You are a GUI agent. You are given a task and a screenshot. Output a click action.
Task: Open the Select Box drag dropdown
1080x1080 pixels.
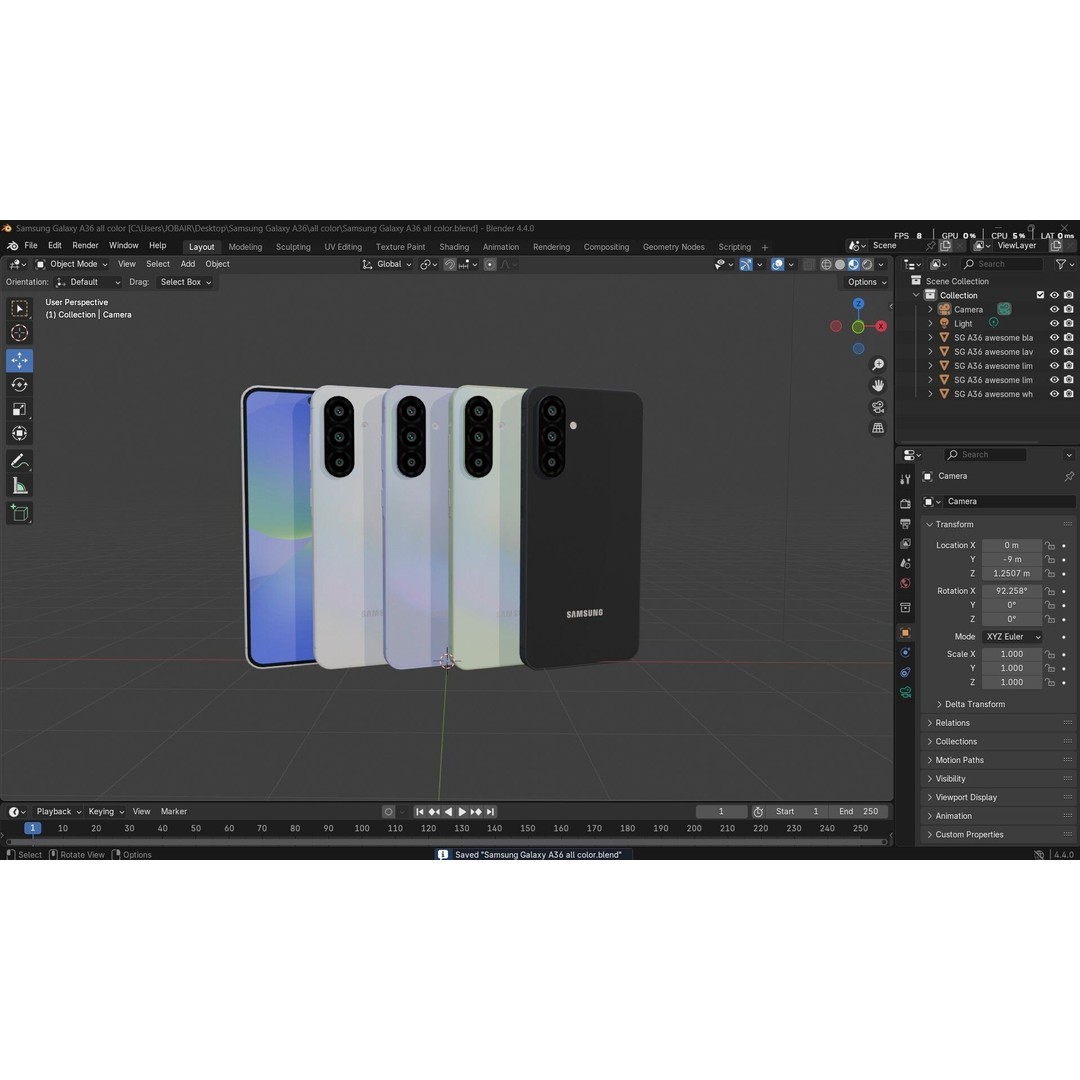(x=185, y=282)
